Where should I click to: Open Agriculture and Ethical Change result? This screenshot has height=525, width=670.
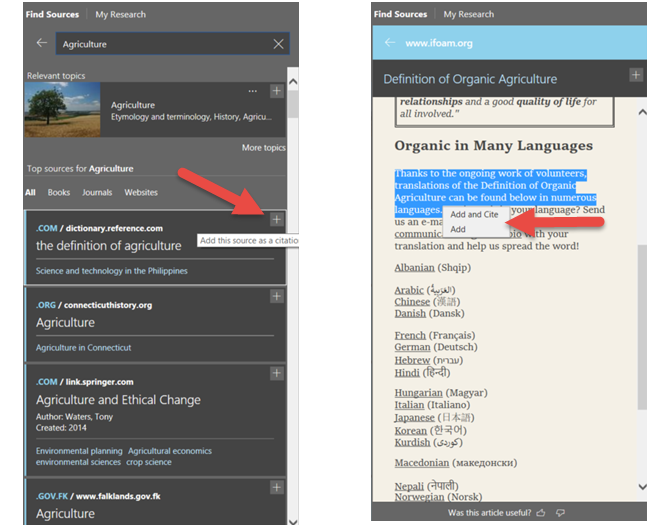118,400
